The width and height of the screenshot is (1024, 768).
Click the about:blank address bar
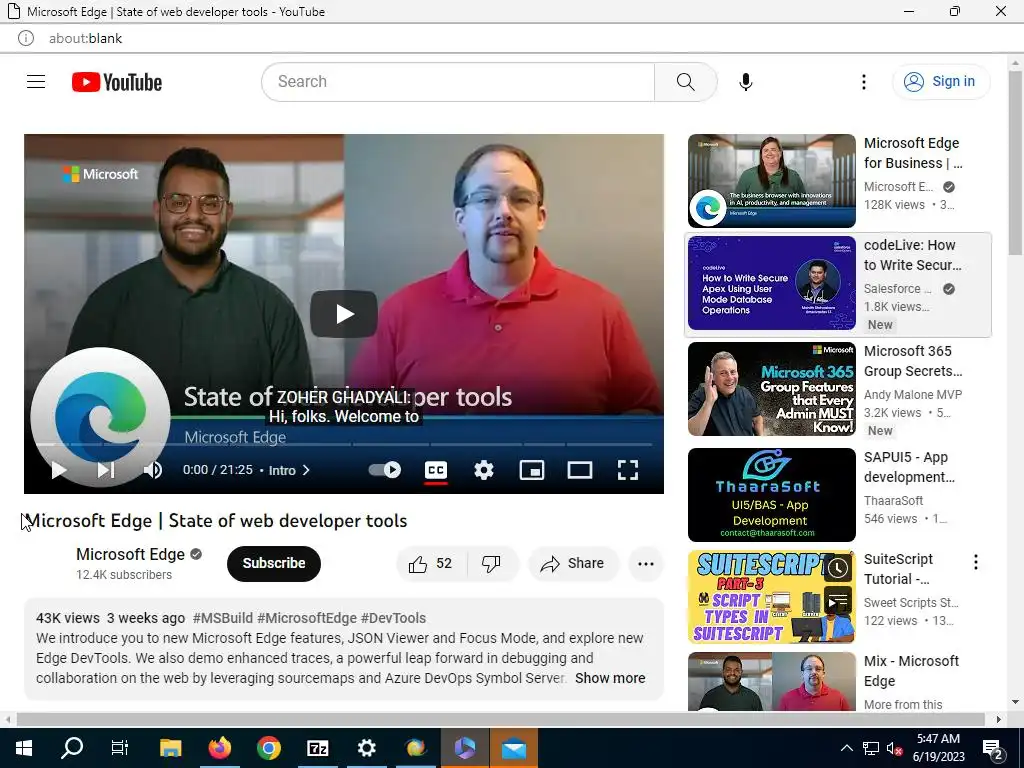[x=86, y=39]
